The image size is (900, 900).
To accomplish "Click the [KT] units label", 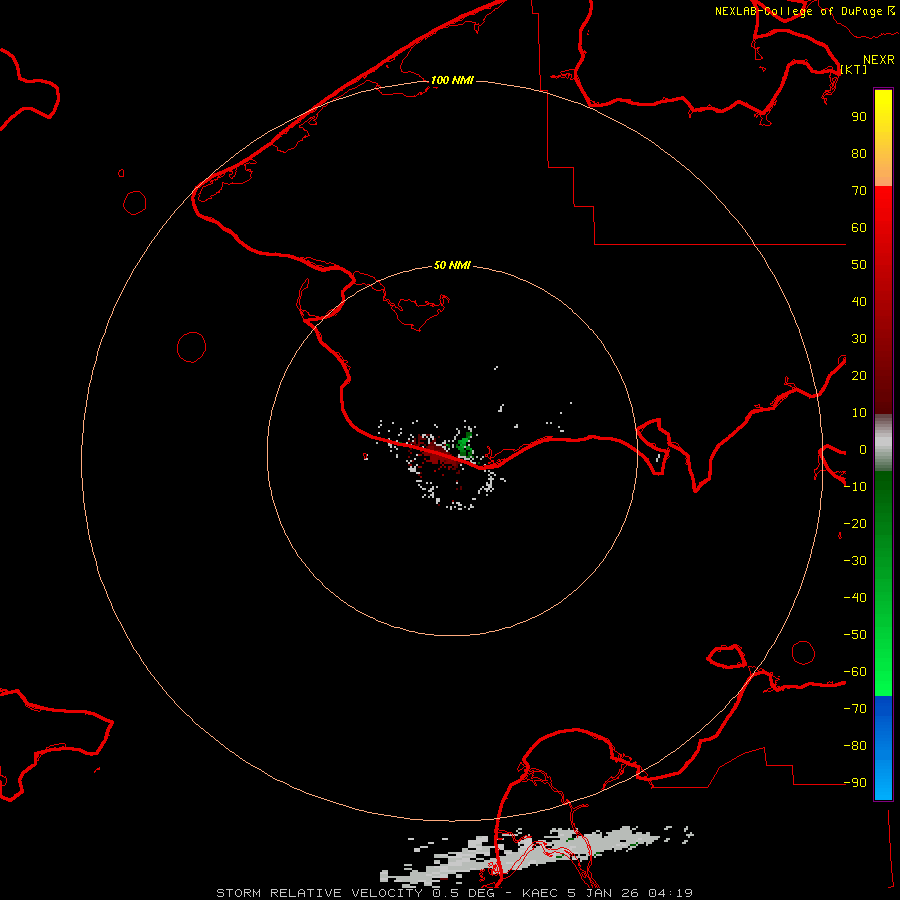I will pyautogui.click(x=854, y=69).
